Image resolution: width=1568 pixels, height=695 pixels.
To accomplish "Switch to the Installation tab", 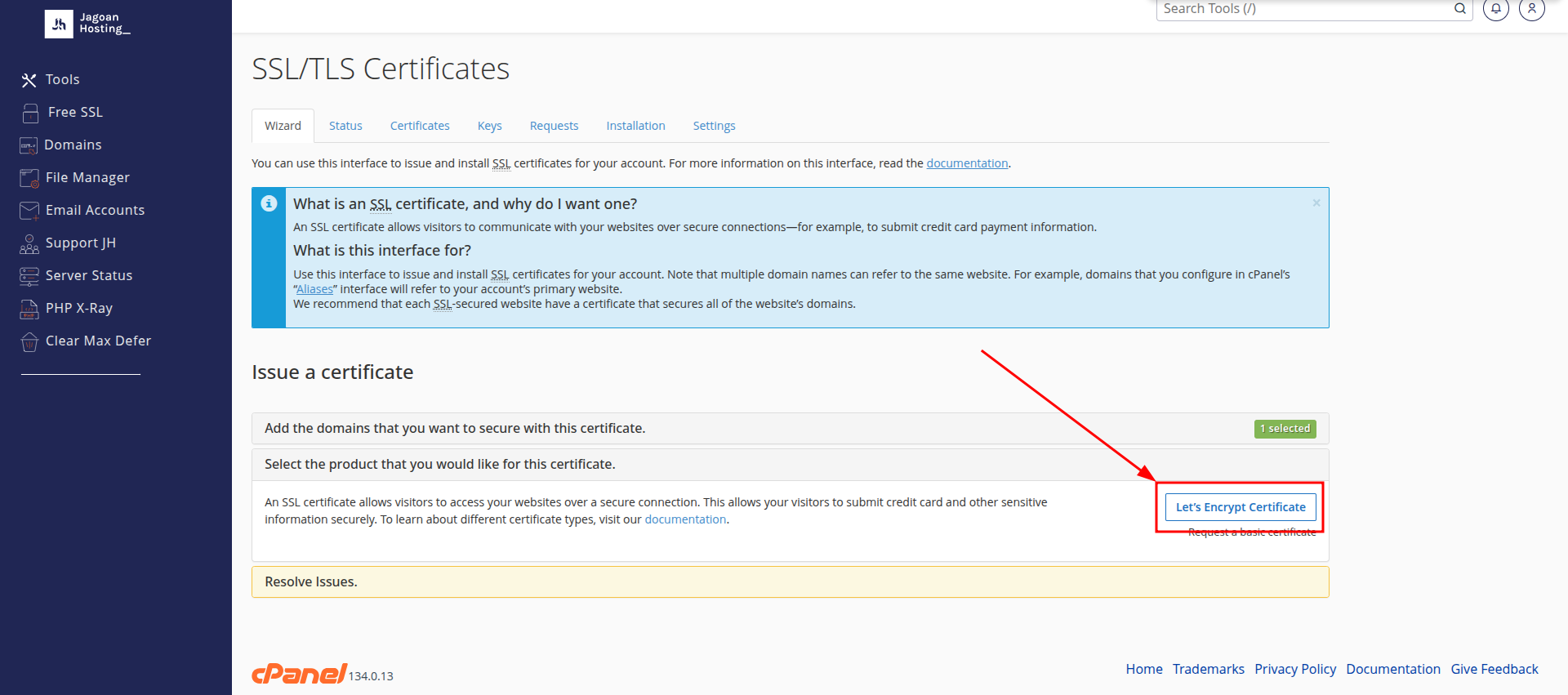I will [x=635, y=126].
